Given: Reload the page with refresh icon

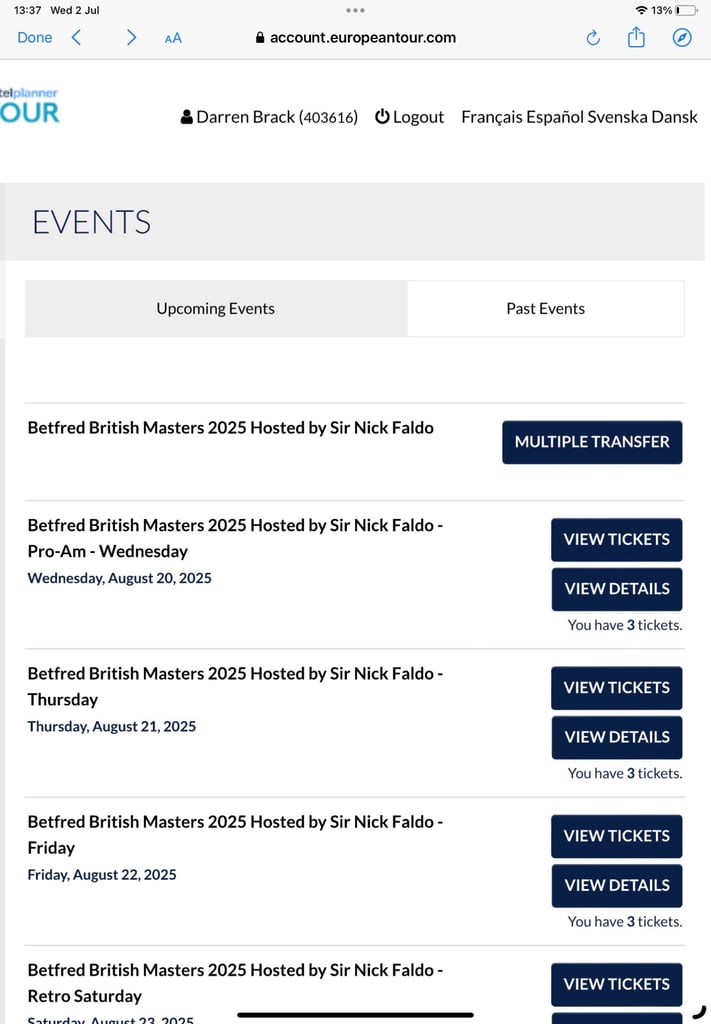Looking at the screenshot, I should [593, 38].
